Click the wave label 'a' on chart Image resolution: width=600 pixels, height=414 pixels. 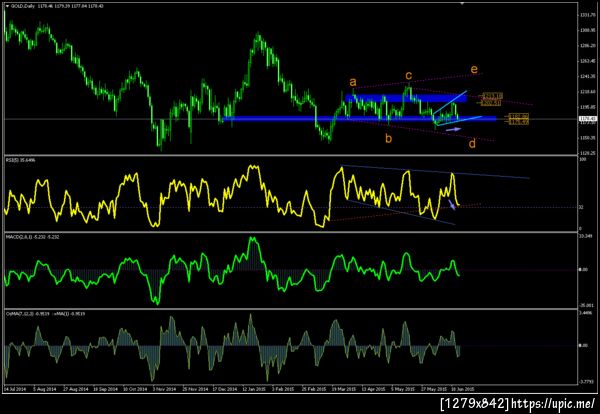click(x=353, y=81)
